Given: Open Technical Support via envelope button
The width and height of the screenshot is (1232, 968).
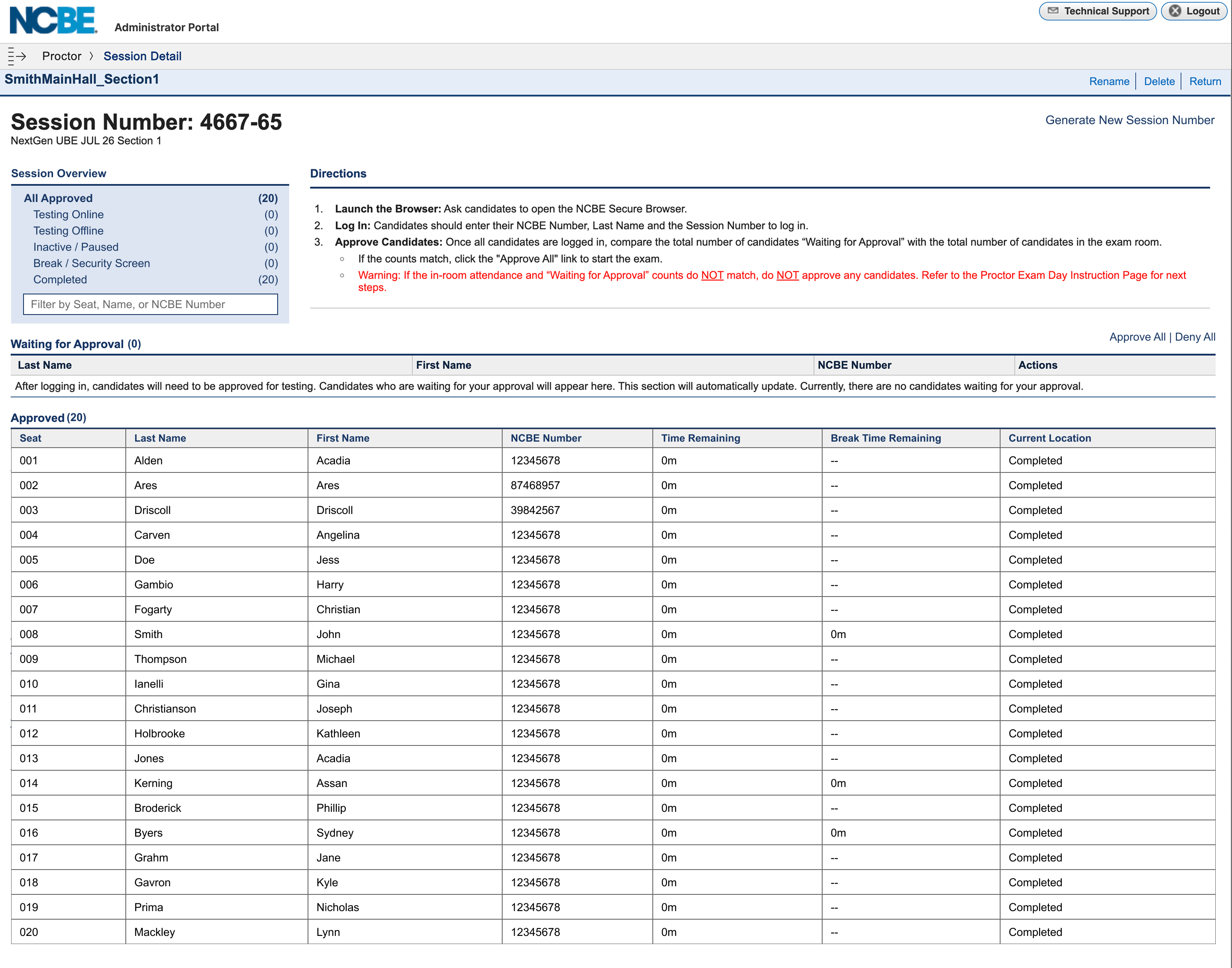Looking at the screenshot, I should coord(1098,11).
